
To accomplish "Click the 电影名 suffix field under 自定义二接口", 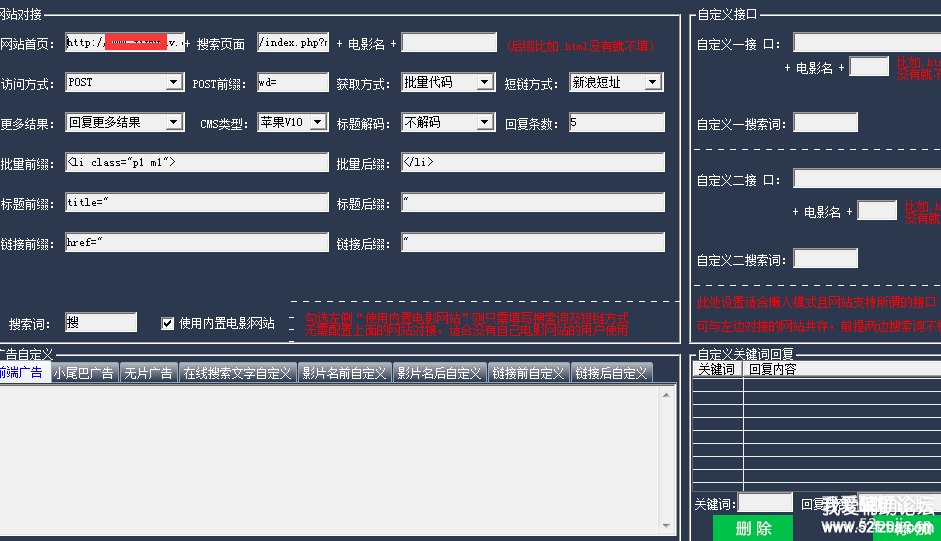I will point(877,210).
